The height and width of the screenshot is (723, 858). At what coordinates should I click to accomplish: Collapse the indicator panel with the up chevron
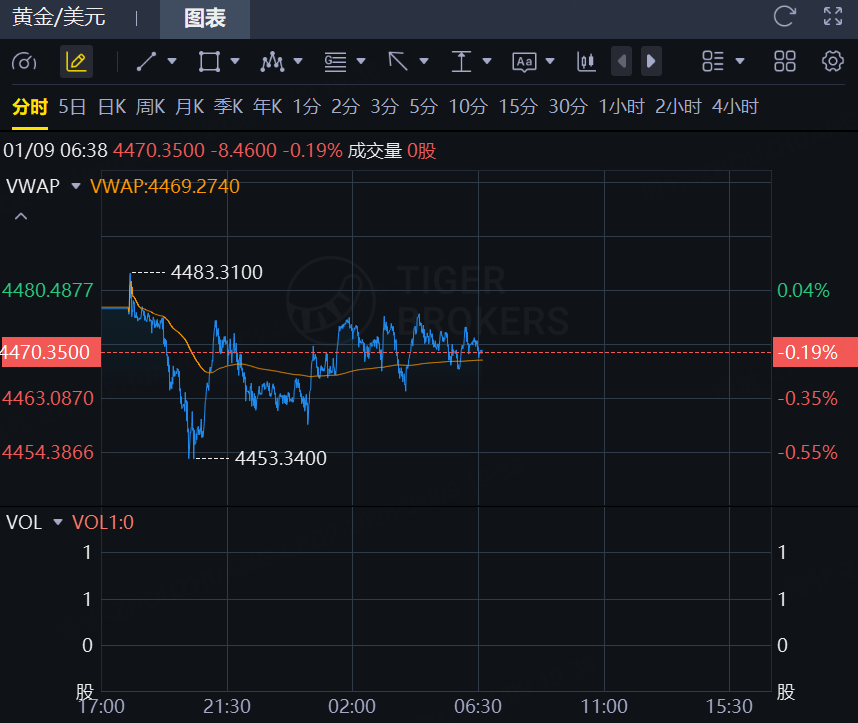(21, 216)
